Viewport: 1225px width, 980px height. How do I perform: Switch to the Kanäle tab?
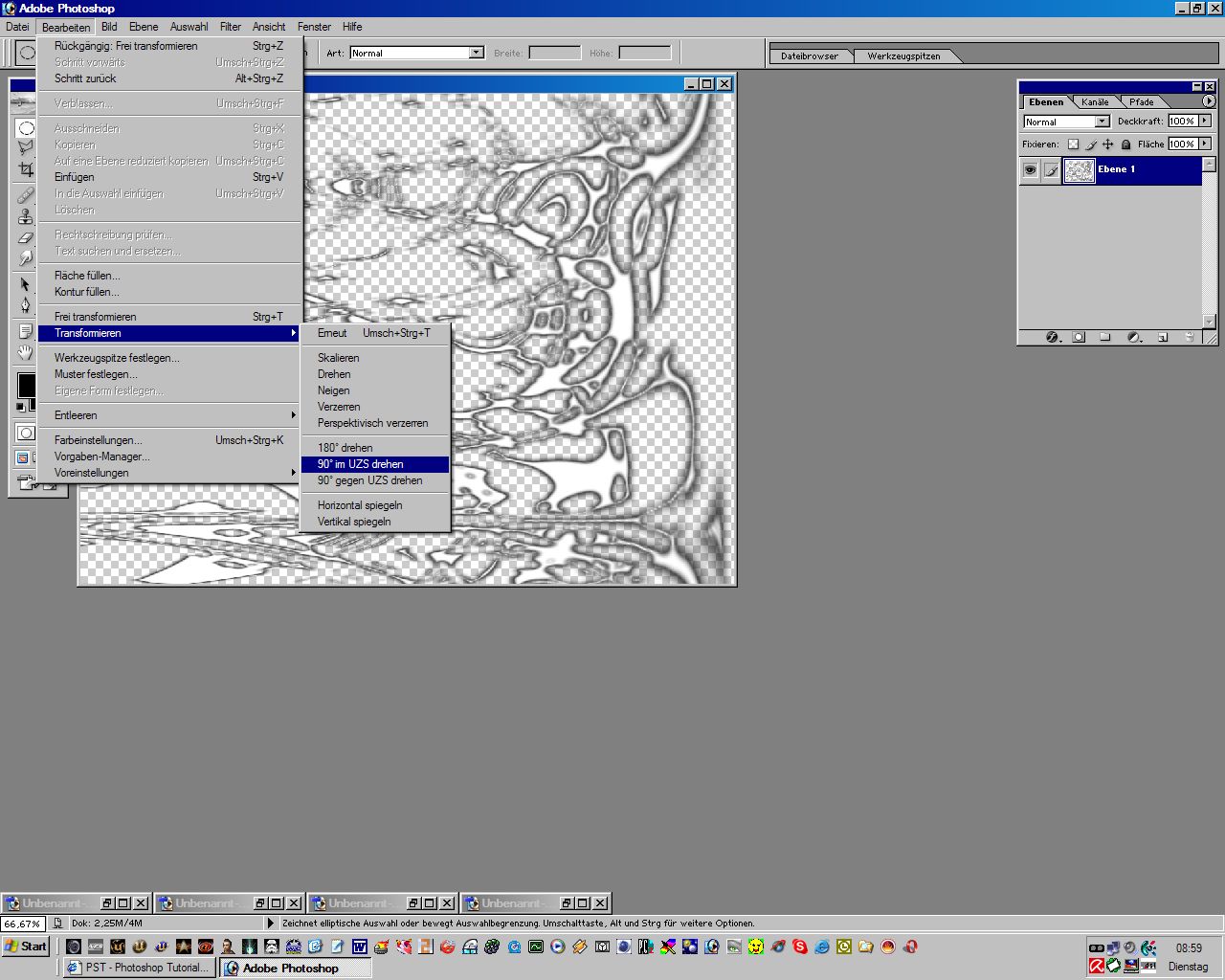pos(1095,101)
